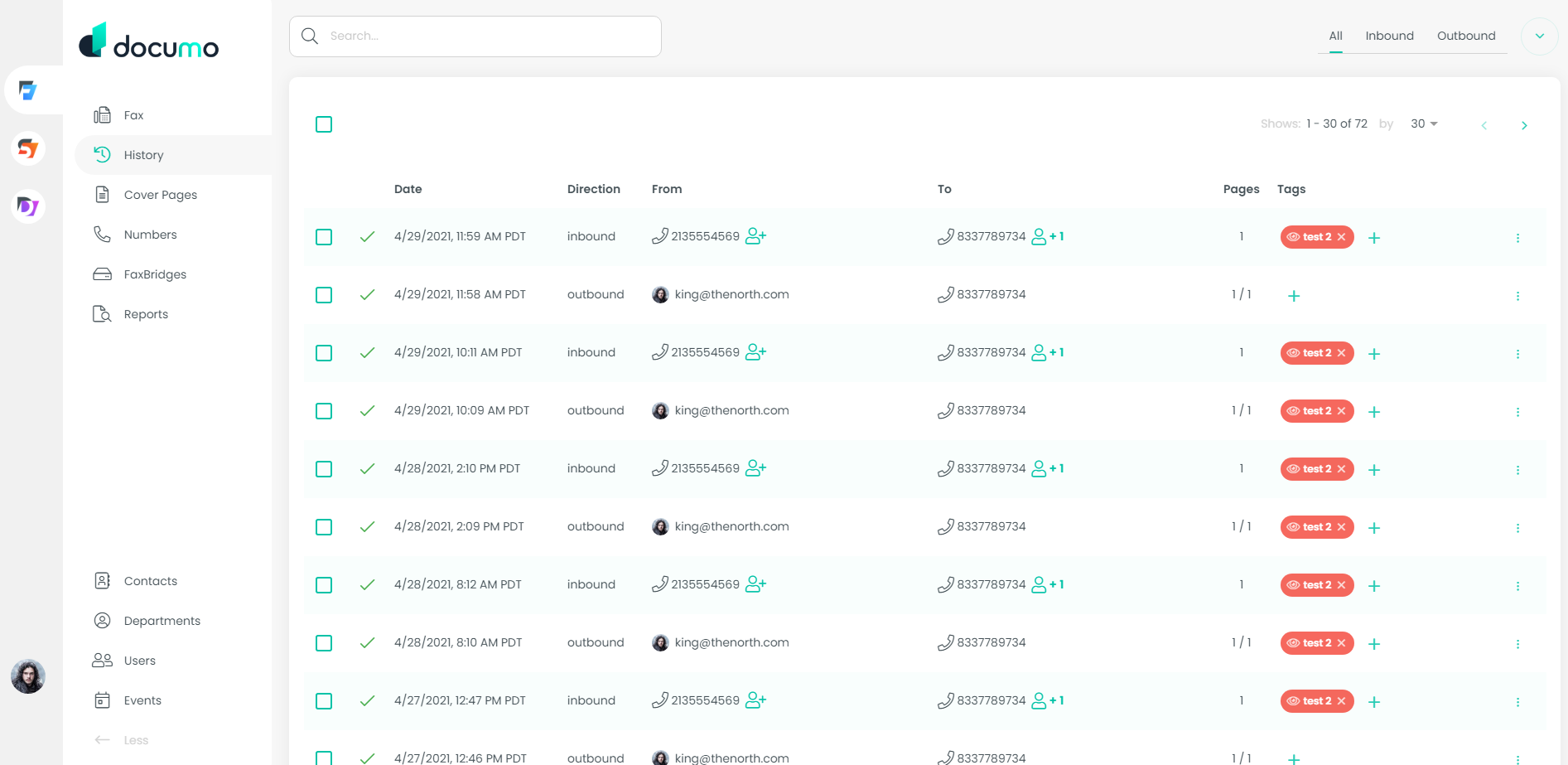Click the FaxBridges sidebar icon

[x=103, y=274]
